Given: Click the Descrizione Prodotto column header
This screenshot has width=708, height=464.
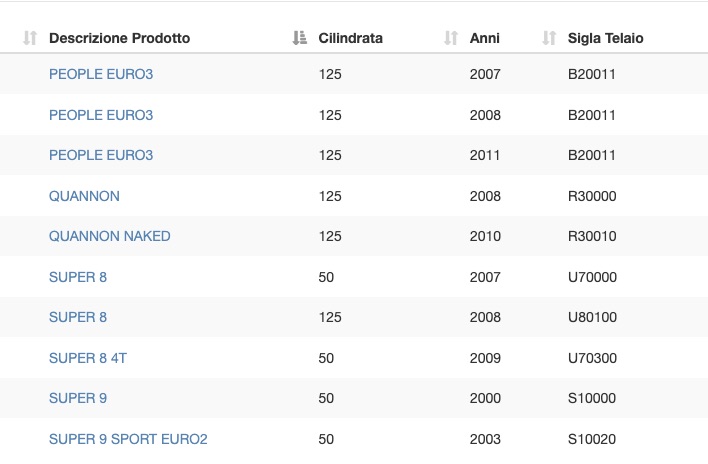Looking at the screenshot, I should [119, 38].
